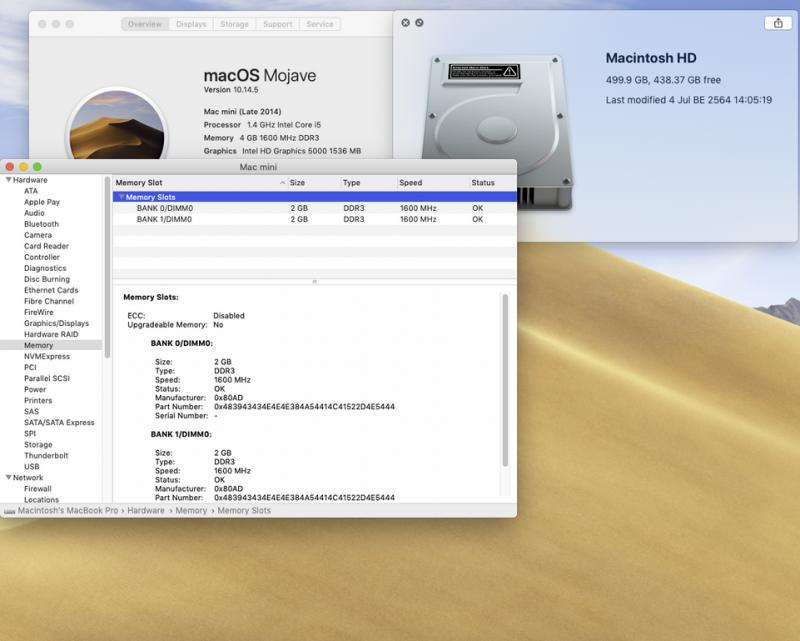Select Printers in the sidebar
The image size is (800, 641).
38,400
